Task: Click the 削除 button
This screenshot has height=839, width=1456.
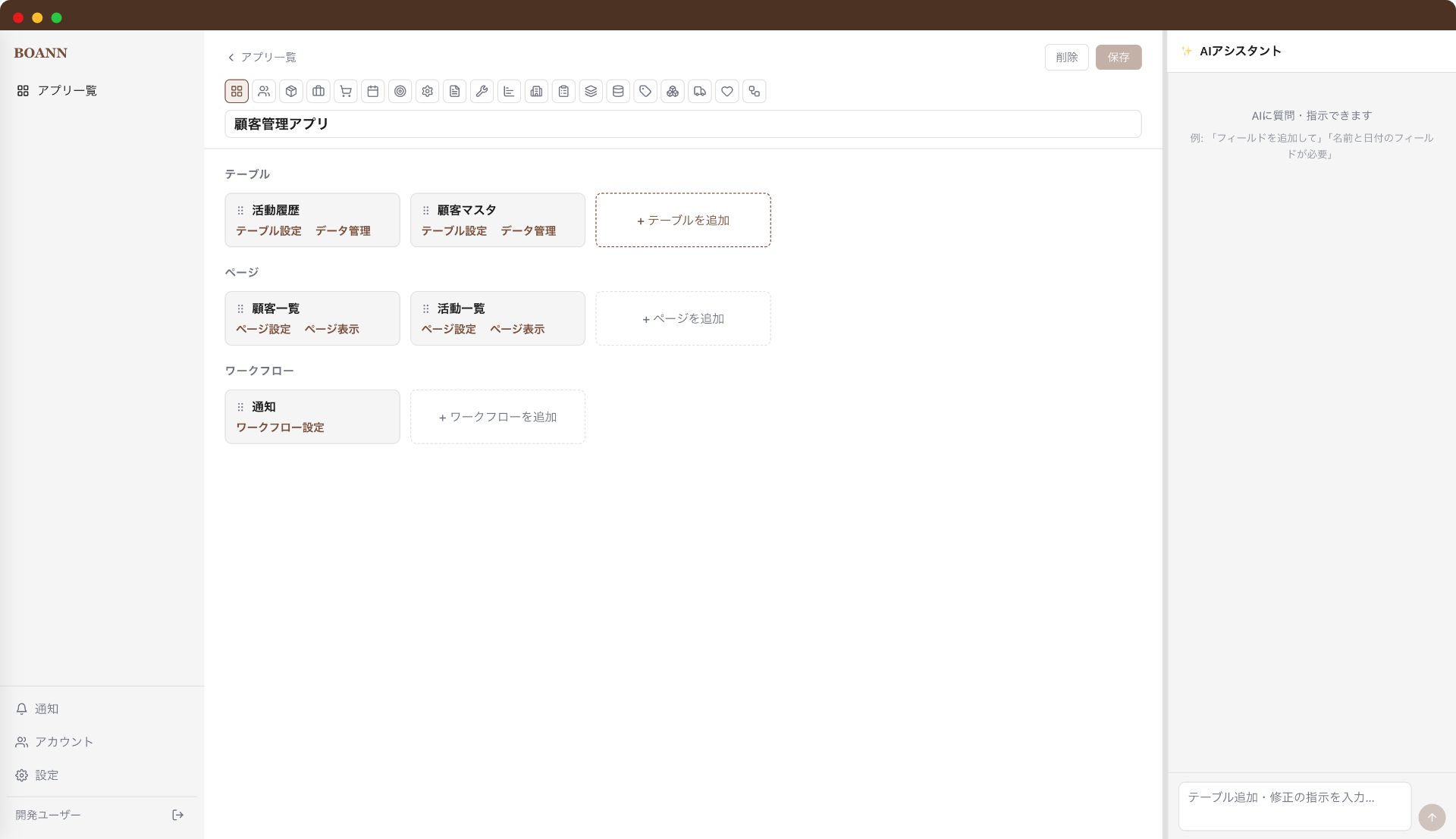Action: pos(1066,57)
